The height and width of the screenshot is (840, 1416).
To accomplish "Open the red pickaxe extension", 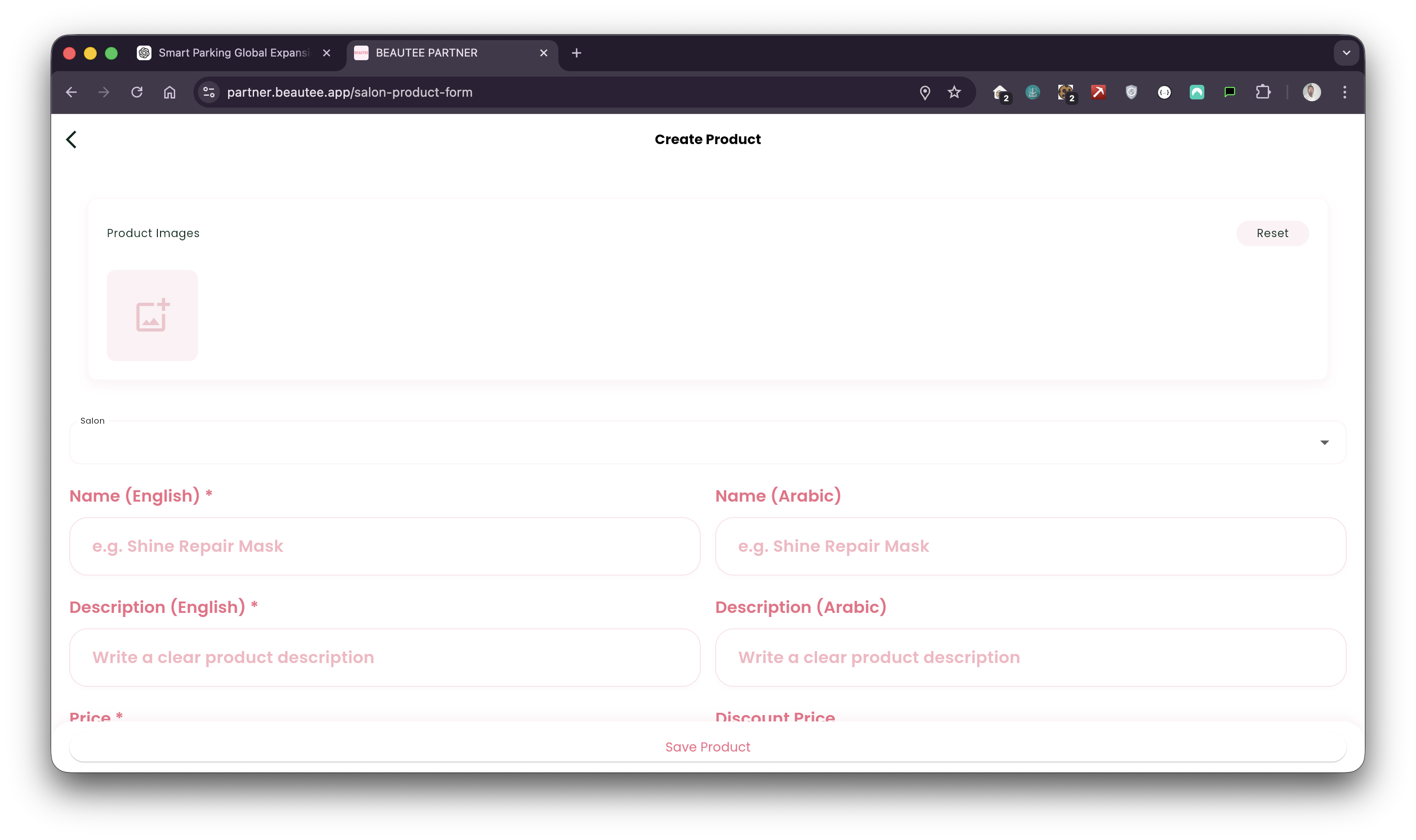I will 1098,92.
